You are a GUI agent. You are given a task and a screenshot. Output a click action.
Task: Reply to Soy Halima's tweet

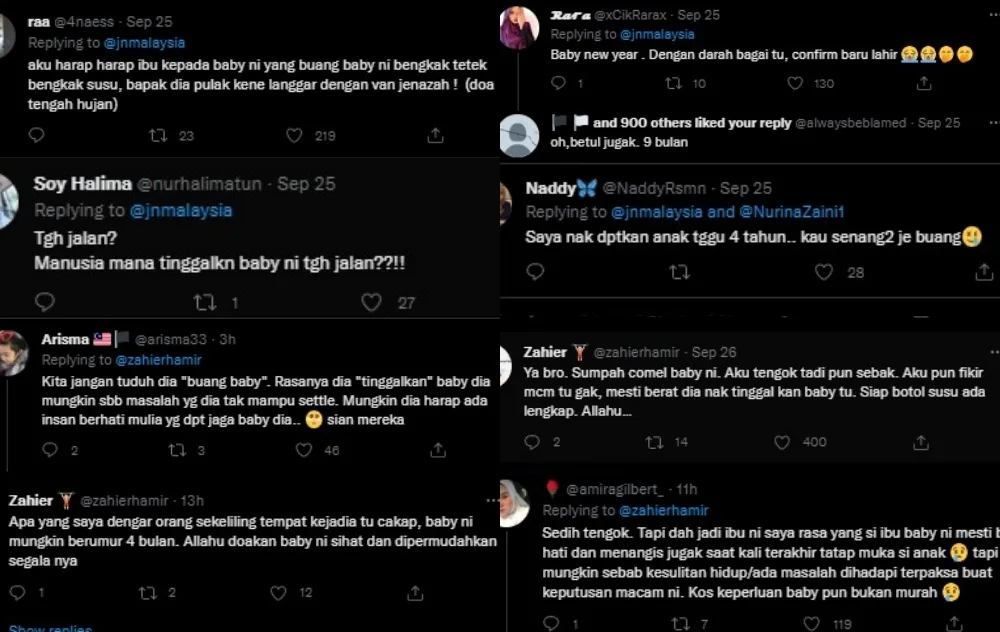tap(45, 302)
